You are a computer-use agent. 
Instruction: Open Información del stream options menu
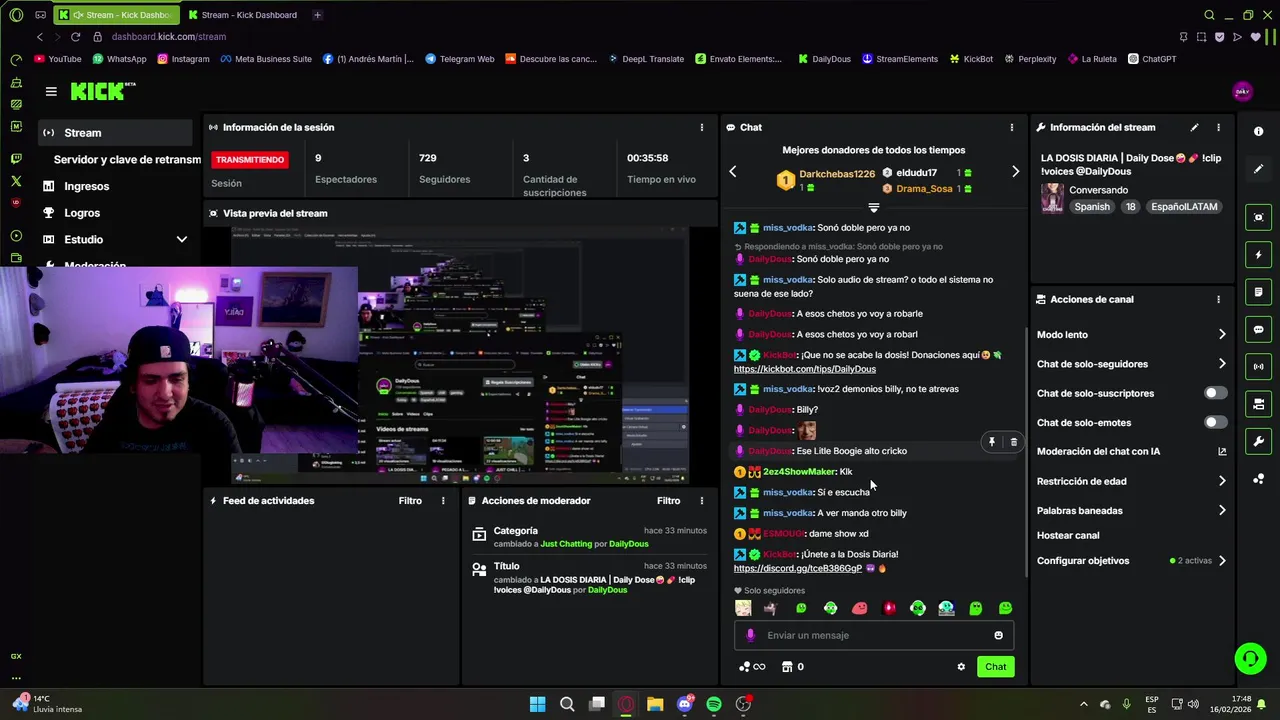tap(1218, 127)
